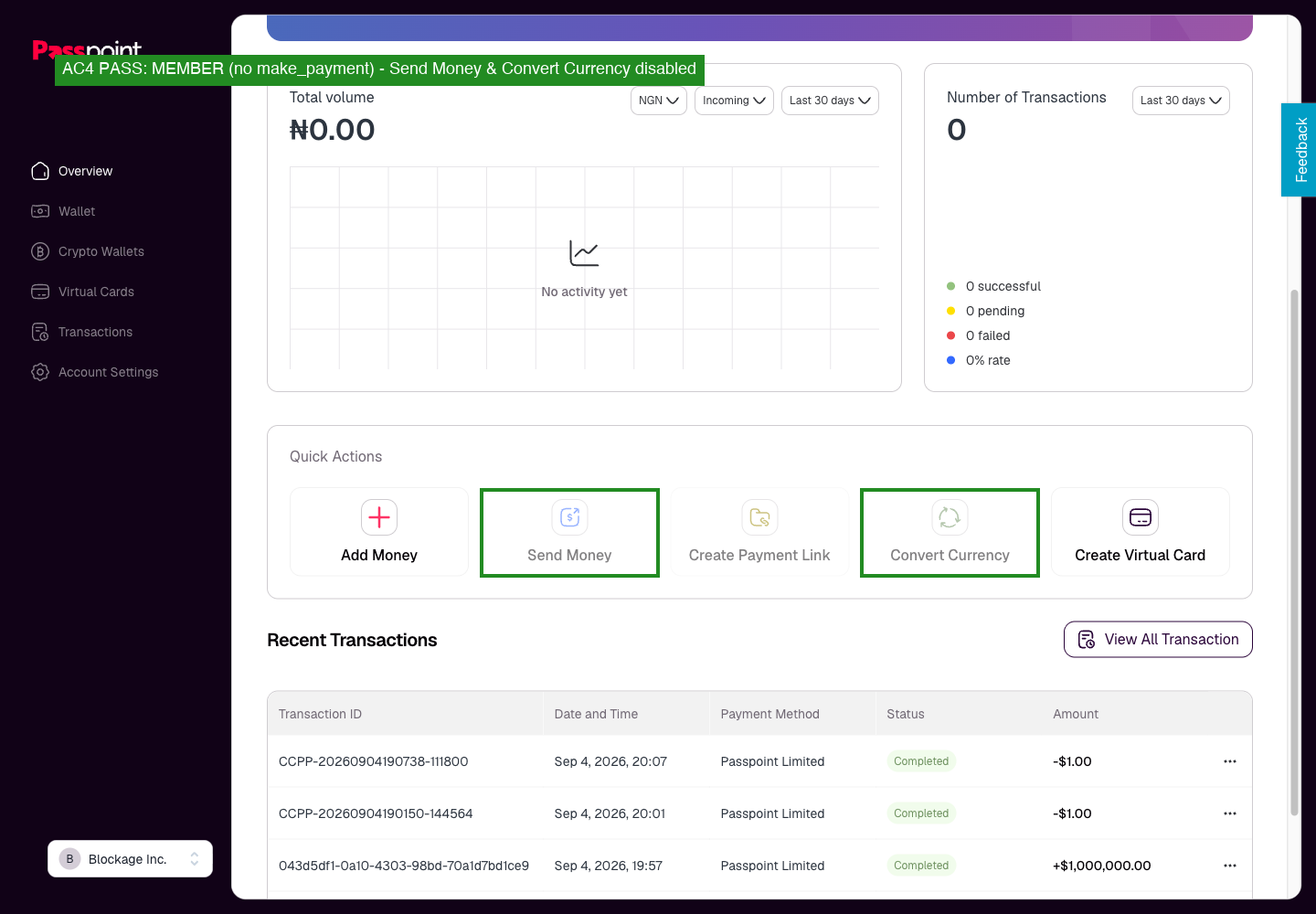The height and width of the screenshot is (914, 1316).
Task: Navigate to Crypto Wallets
Action: 101,251
